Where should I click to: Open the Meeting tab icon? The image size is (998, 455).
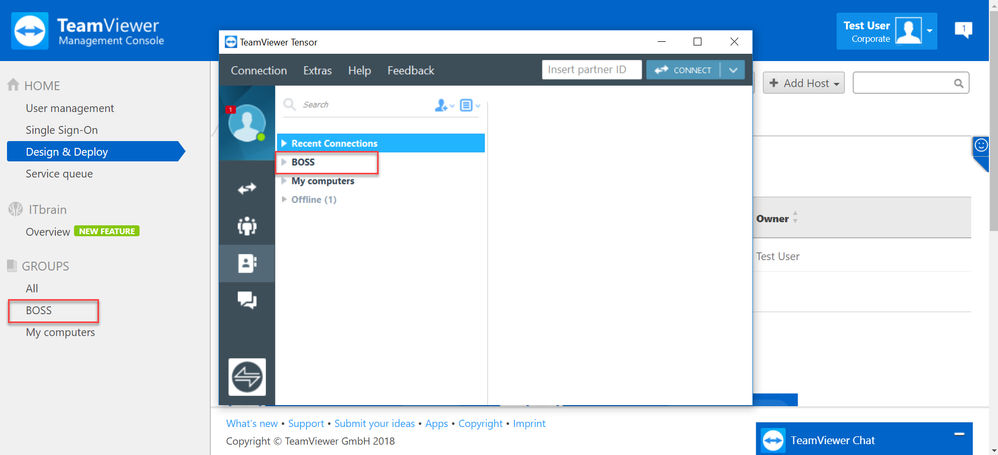click(246, 226)
